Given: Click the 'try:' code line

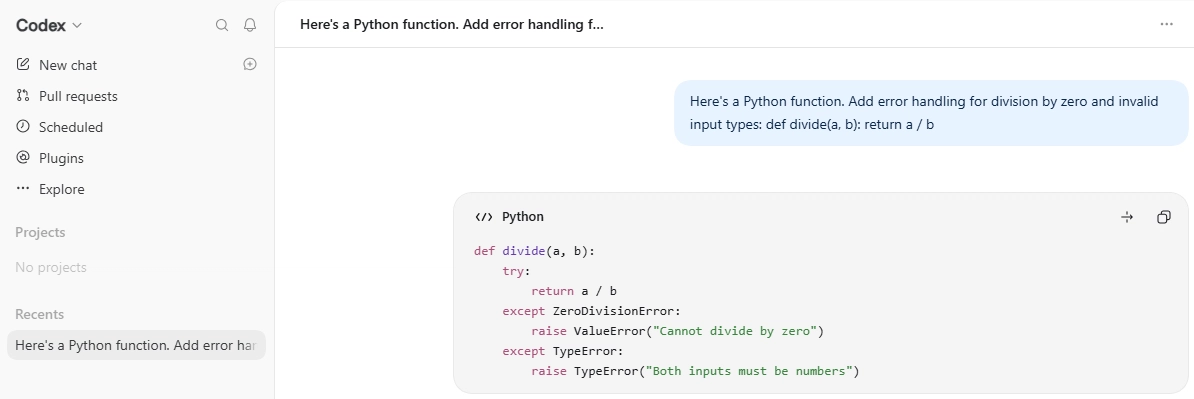Looking at the screenshot, I should (516, 270).
